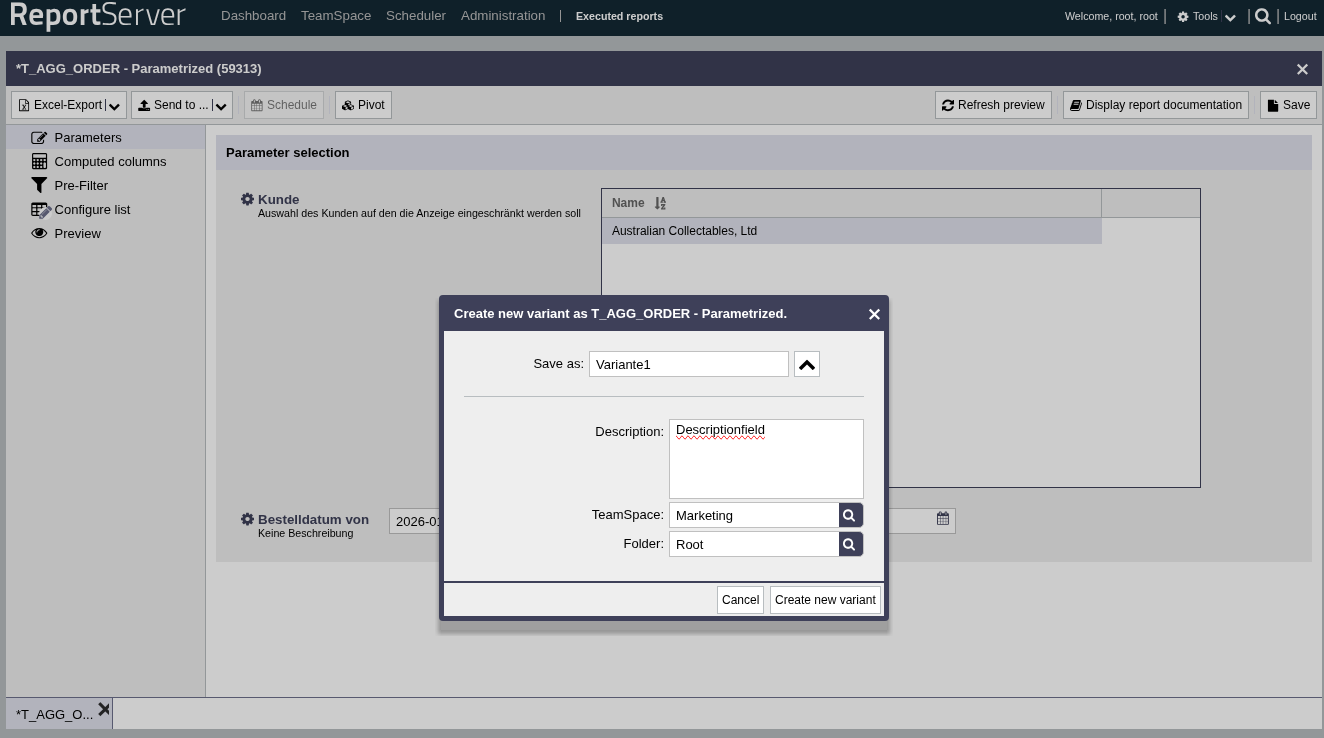Viewport: 1324px width, 738px height.
Task: Expand the Send to dropdown arrow
Action: 221,106
